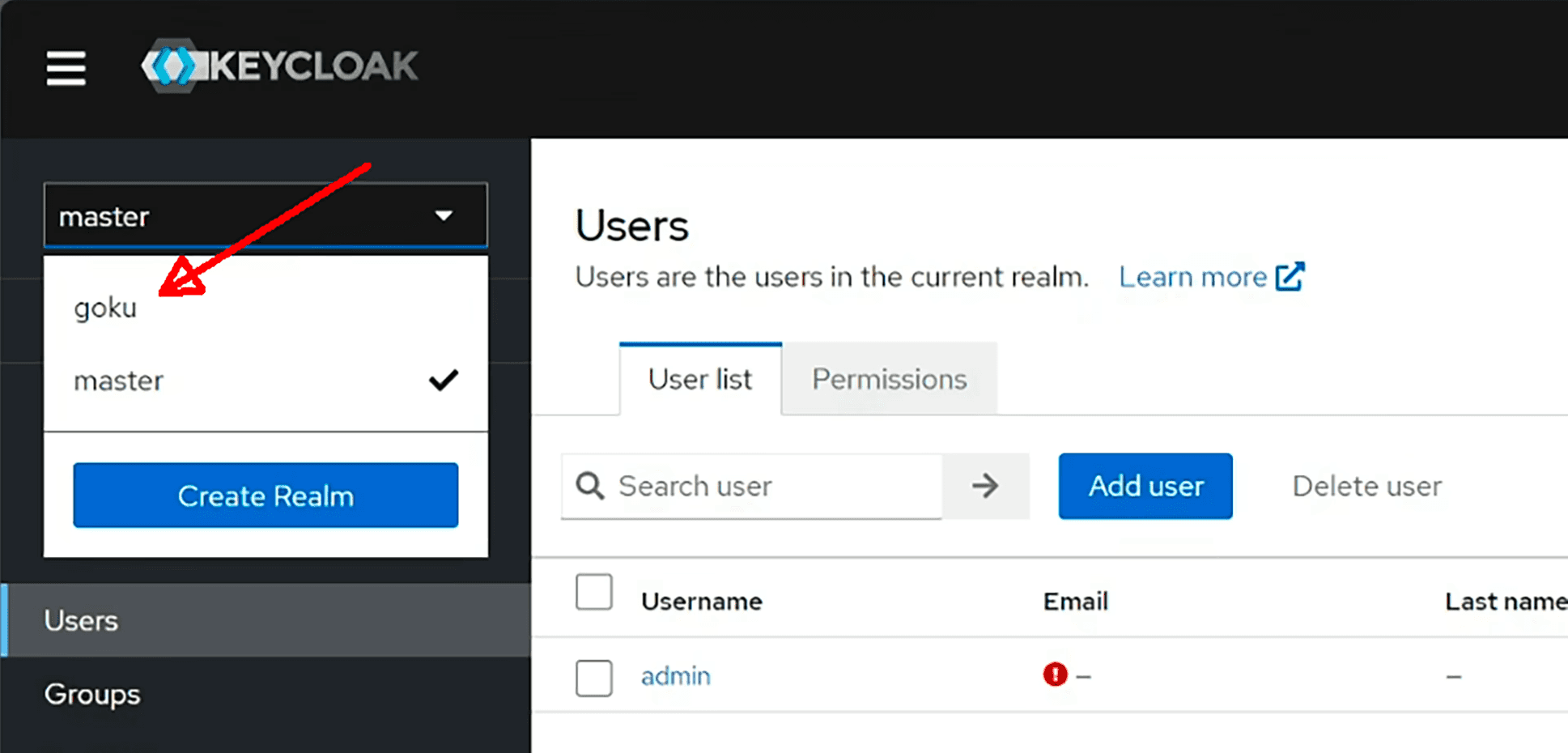
Task: Click the Create Realm button
Action: click(x=266, y=495)
